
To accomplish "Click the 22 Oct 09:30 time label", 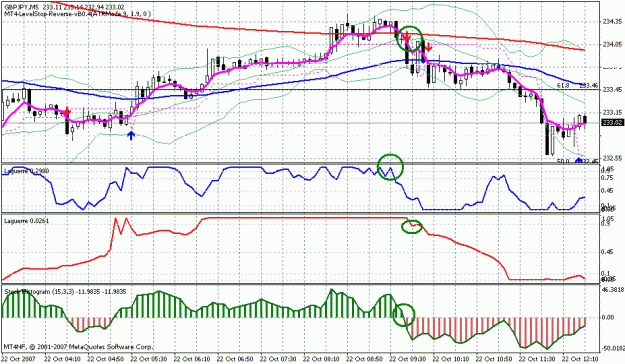I will pyautogui.click(x=408, y=359).
